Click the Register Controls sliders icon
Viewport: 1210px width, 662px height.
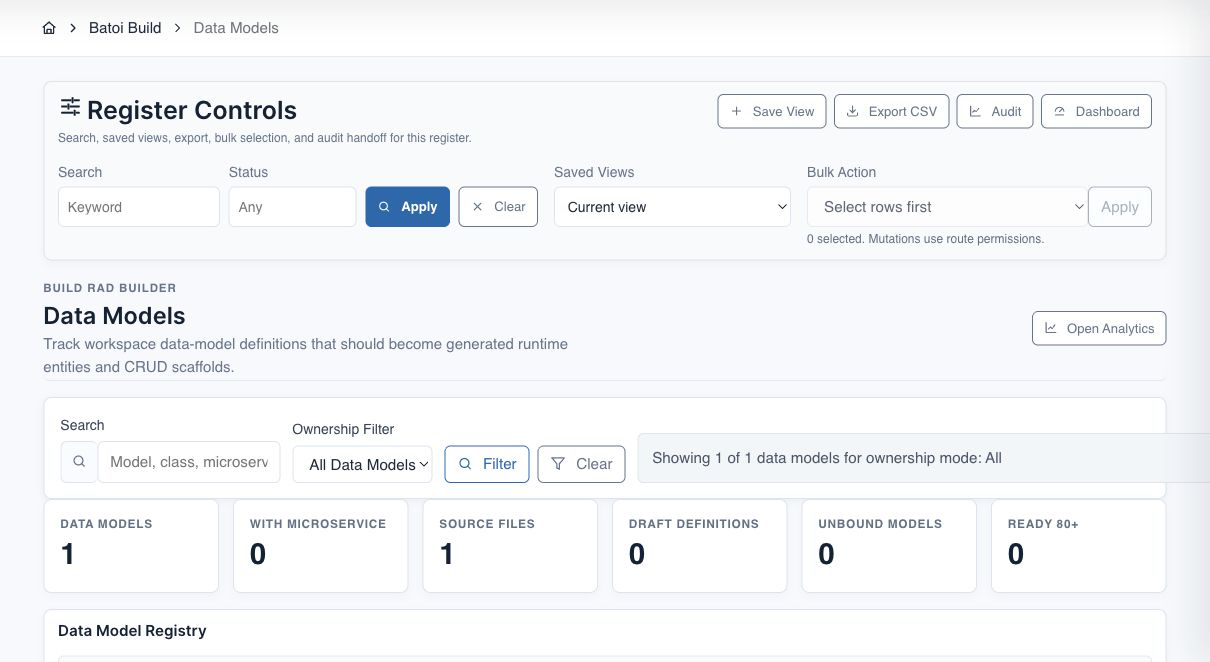(x=70, y=107)
